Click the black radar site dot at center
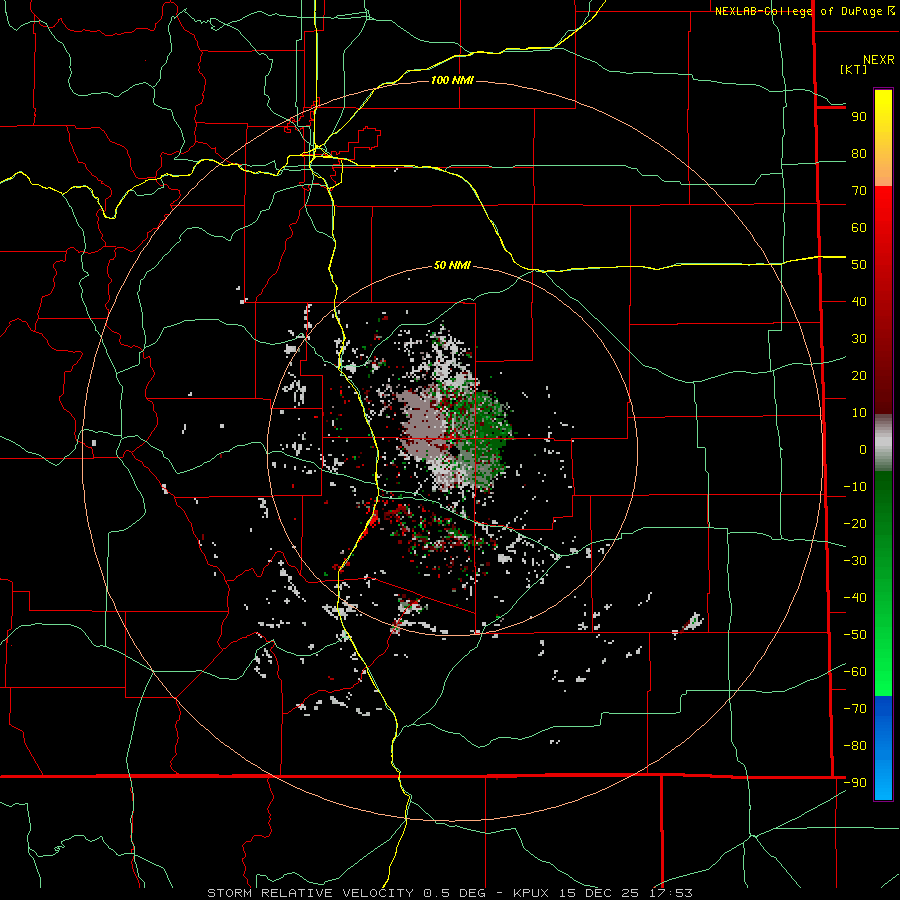900x900 pixels. [x=454, y=452]
